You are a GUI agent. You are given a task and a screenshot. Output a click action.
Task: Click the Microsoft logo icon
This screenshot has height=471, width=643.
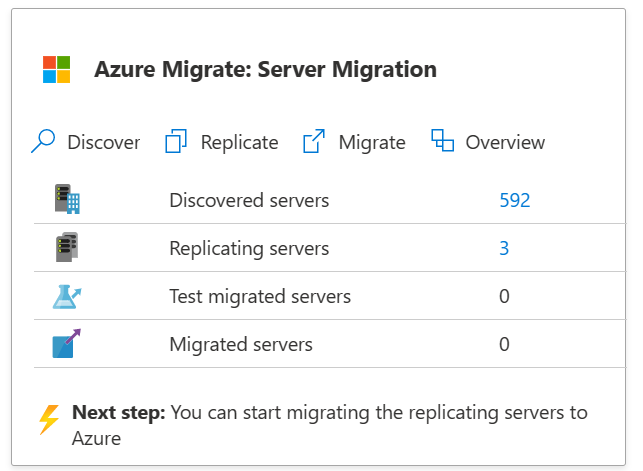[x=56, y=70]
